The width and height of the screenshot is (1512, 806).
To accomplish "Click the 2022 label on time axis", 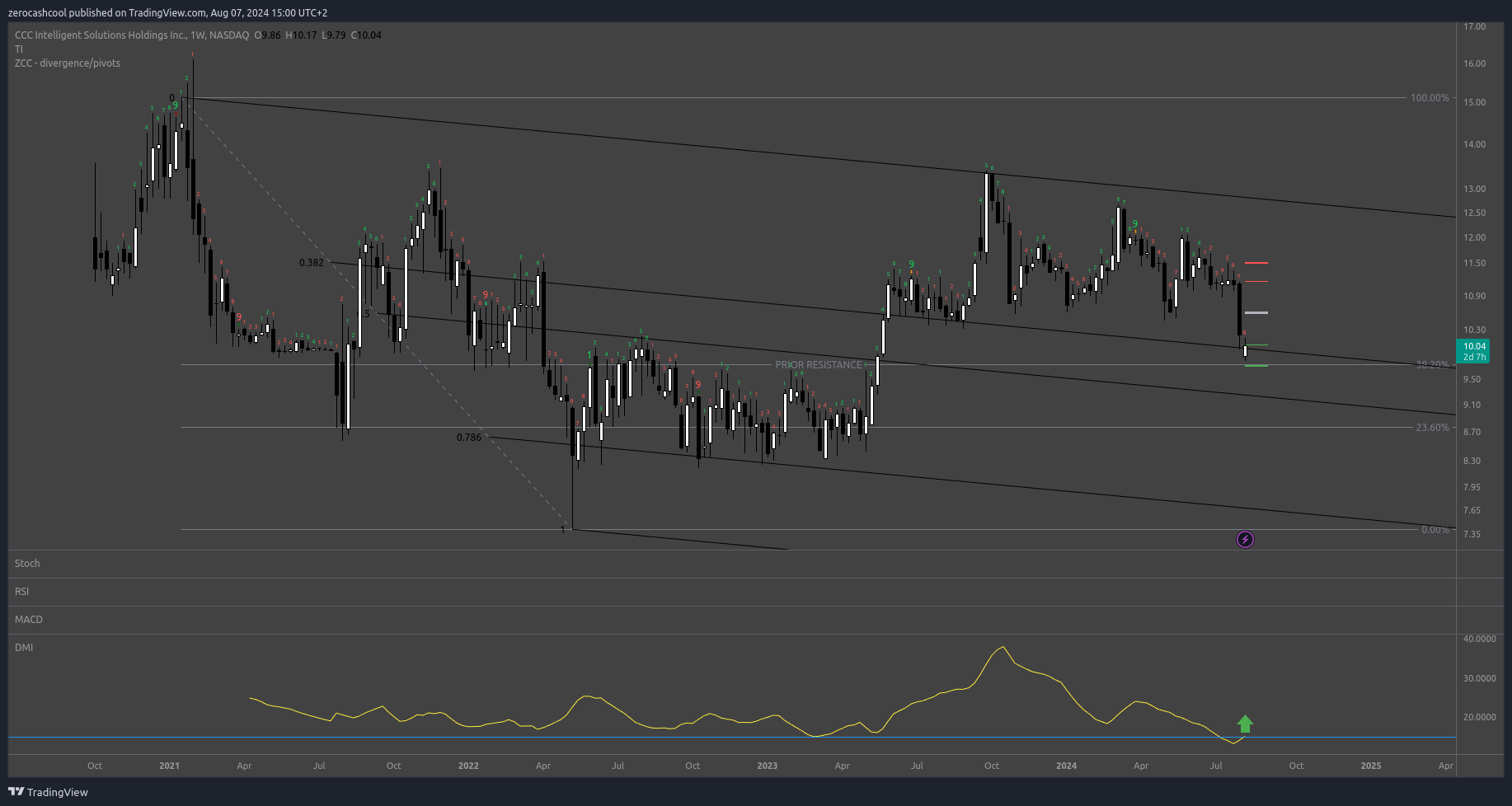I will coord(468,766).
